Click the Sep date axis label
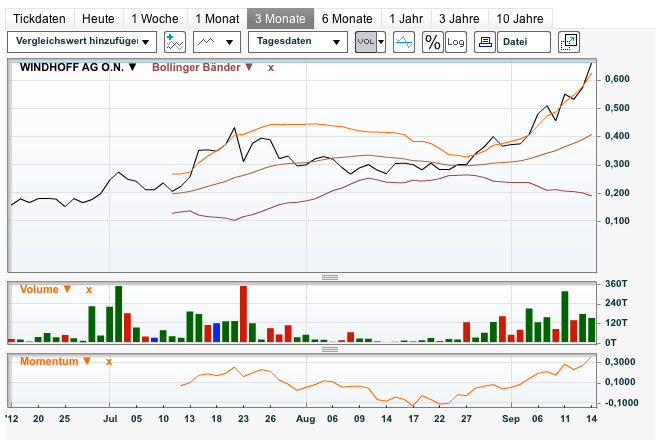This screenshot has height=440, width=658. pyautogui.click(x=511, y=419)
